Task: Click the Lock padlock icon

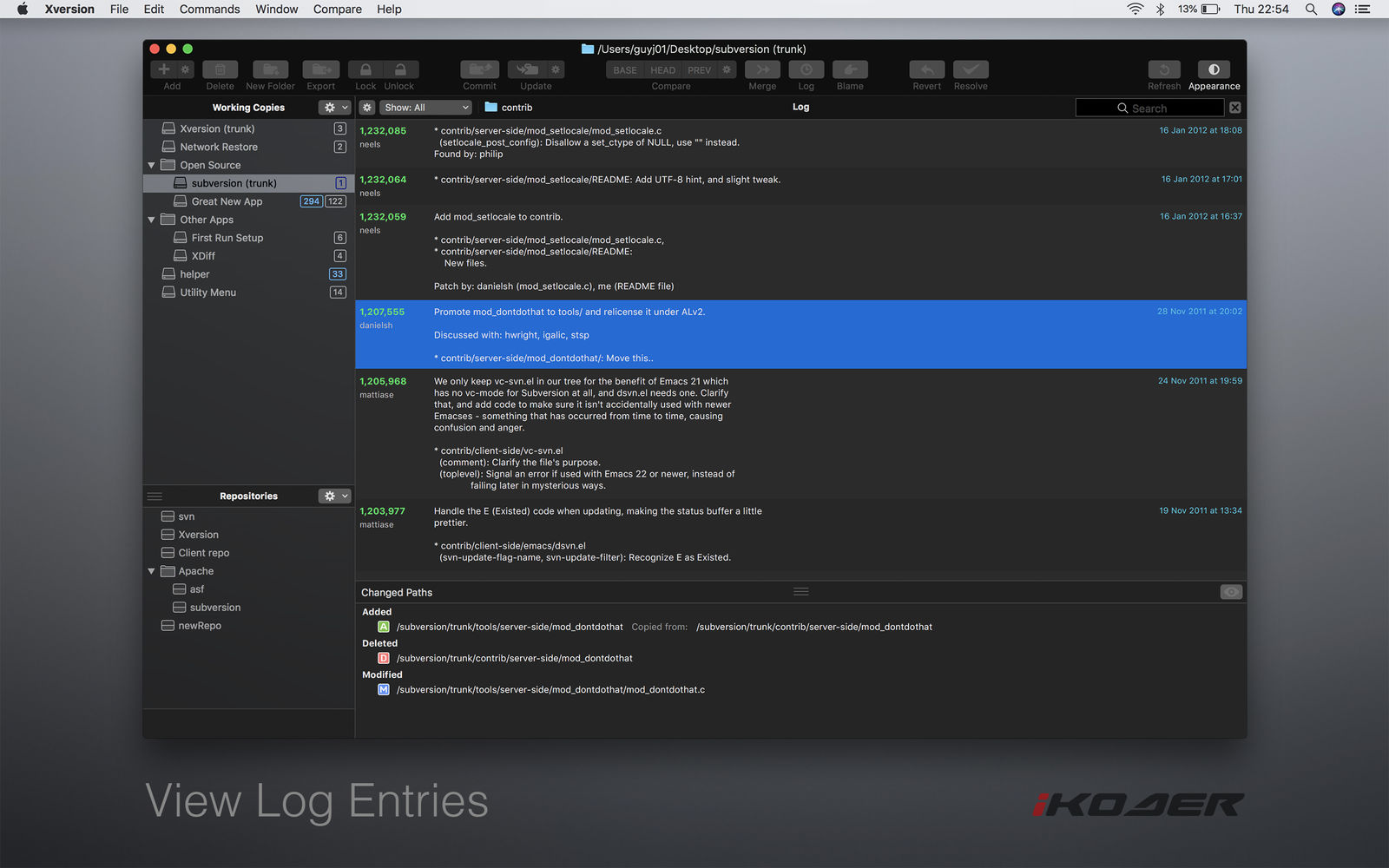Action: pos(365,69)
